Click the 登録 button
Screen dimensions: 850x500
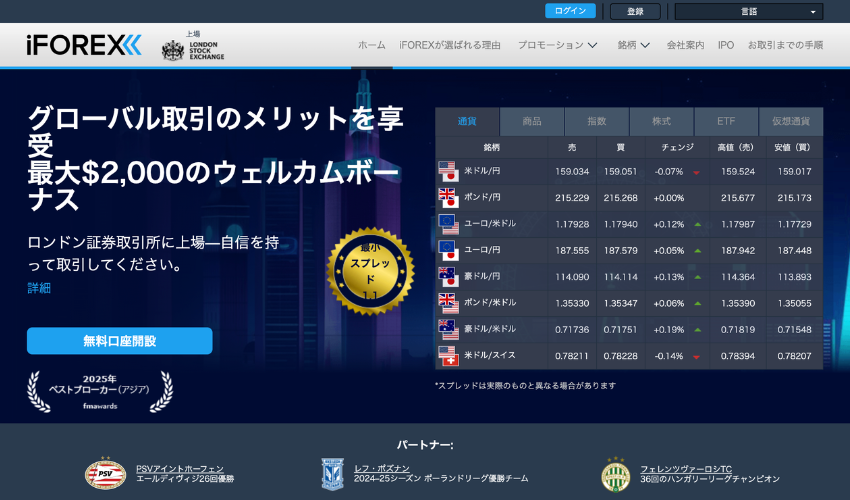[635, 11]
